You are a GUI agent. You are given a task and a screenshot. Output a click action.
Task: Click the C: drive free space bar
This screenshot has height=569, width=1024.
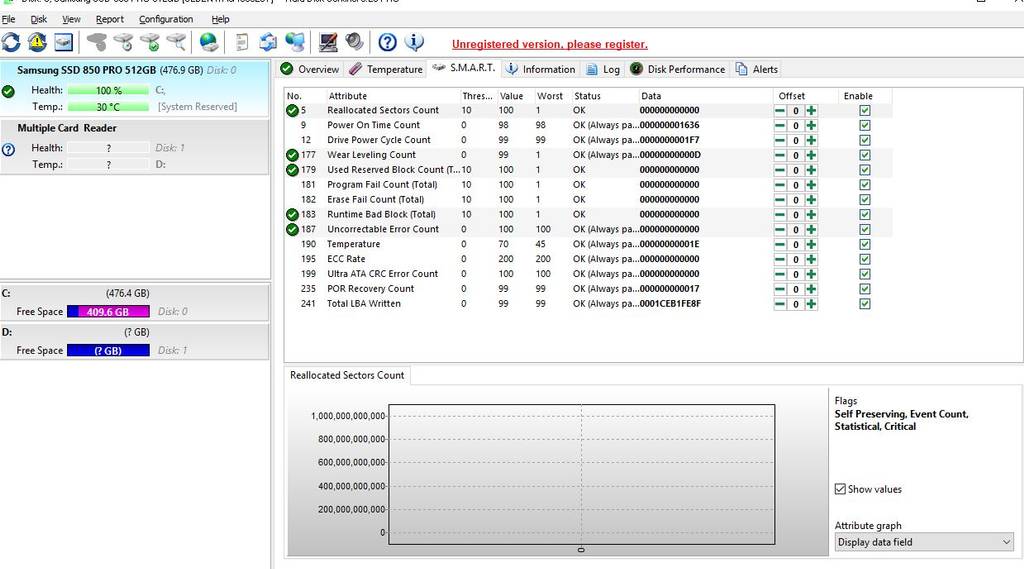[x=108, y=312]
